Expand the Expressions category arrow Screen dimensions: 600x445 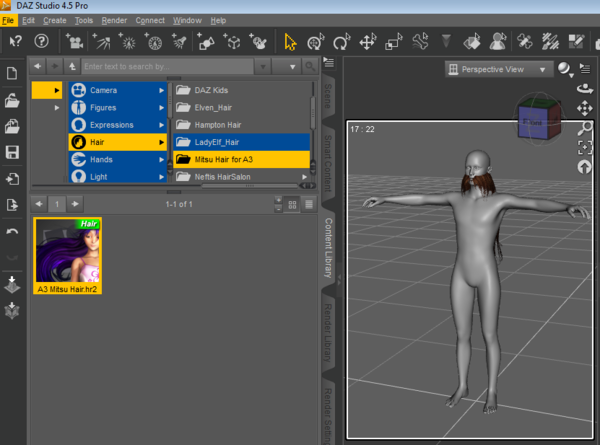click(161, 125)
